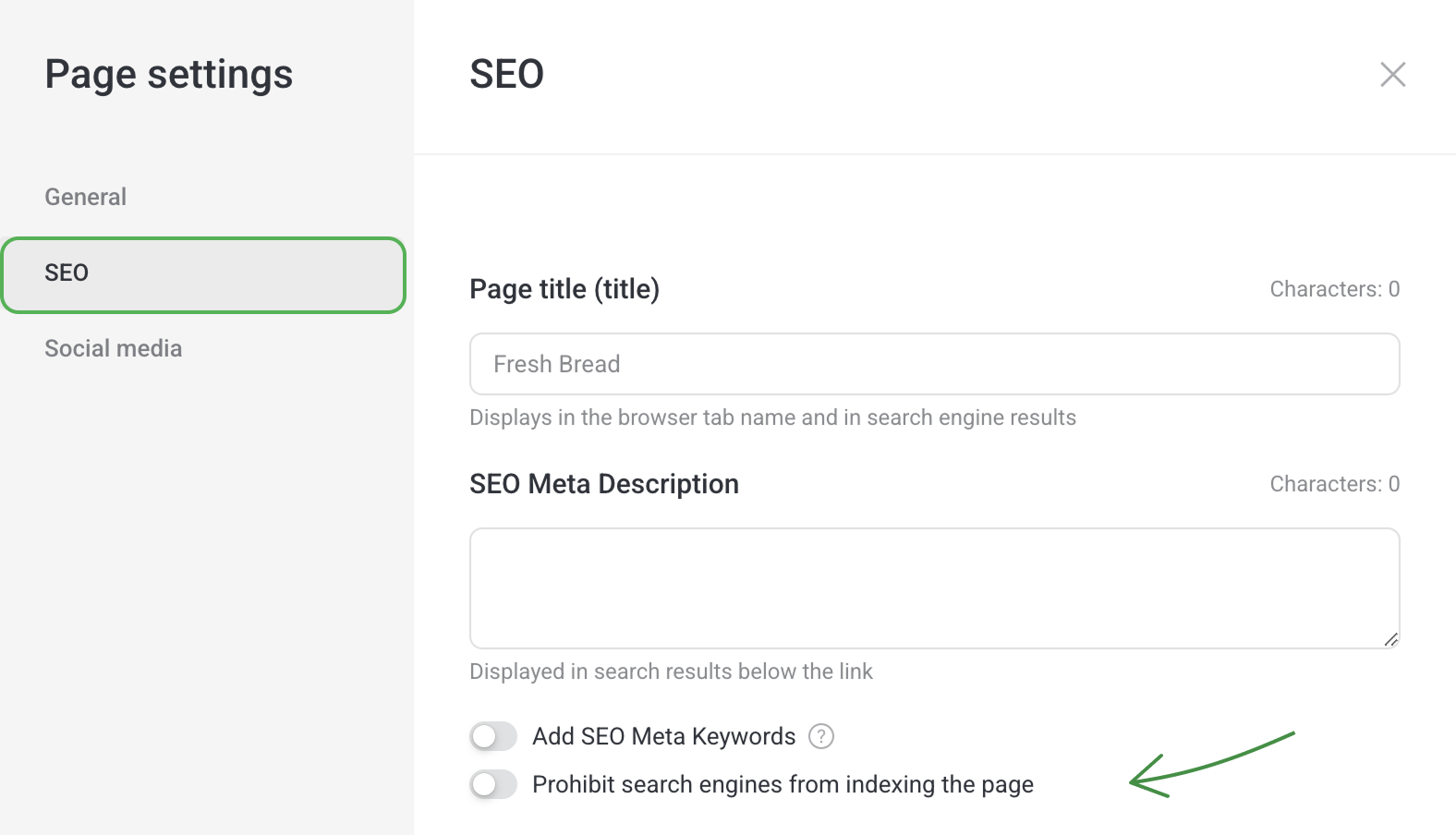Image resolution: width=1456 pixels, height=835 pixels.
Task: Click the large SEO panel heading
Action: [x=506, y=74]
